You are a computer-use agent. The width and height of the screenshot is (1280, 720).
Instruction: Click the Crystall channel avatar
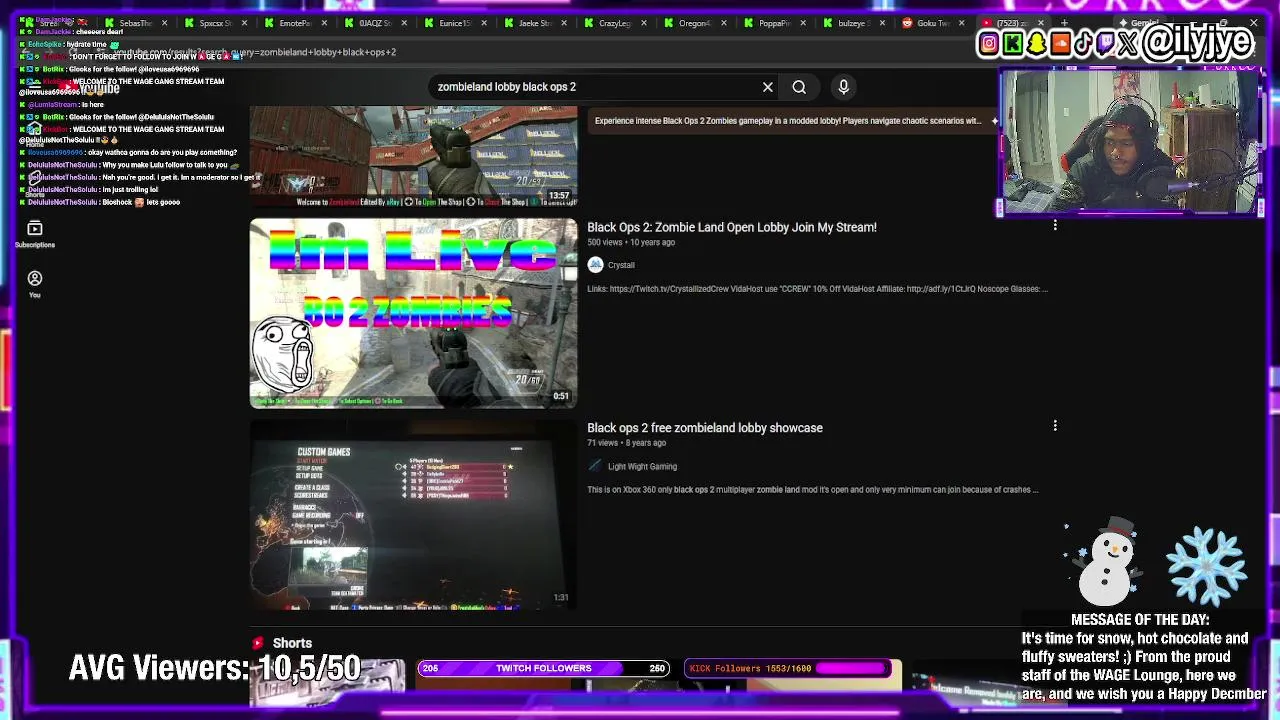[596, 265]
